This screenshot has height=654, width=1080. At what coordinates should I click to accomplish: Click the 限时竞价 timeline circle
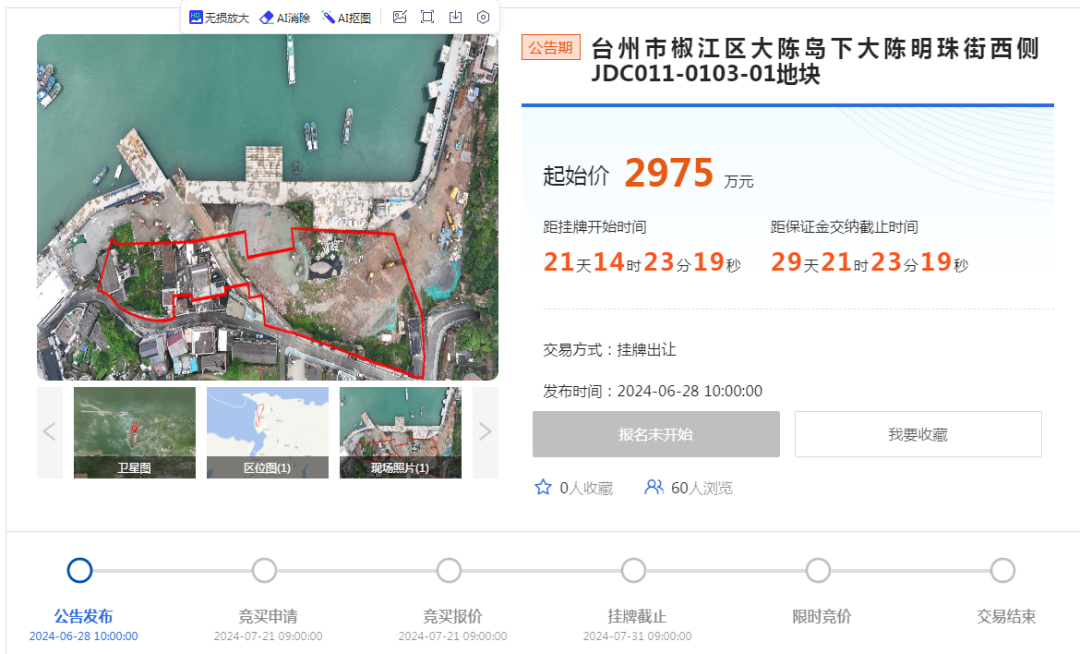[818, 570]
